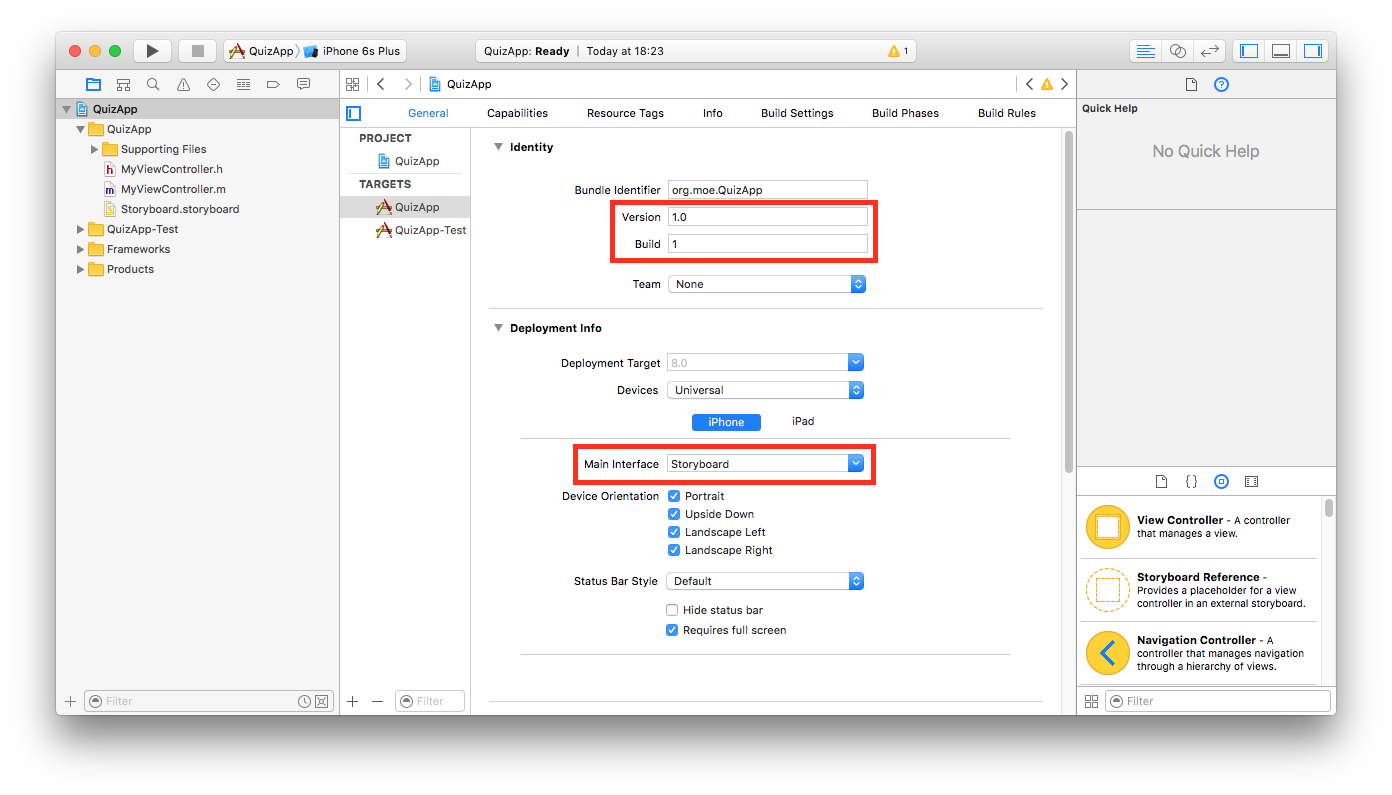
Task: Expand the Supporting Files folder
Action: (94, 149)
